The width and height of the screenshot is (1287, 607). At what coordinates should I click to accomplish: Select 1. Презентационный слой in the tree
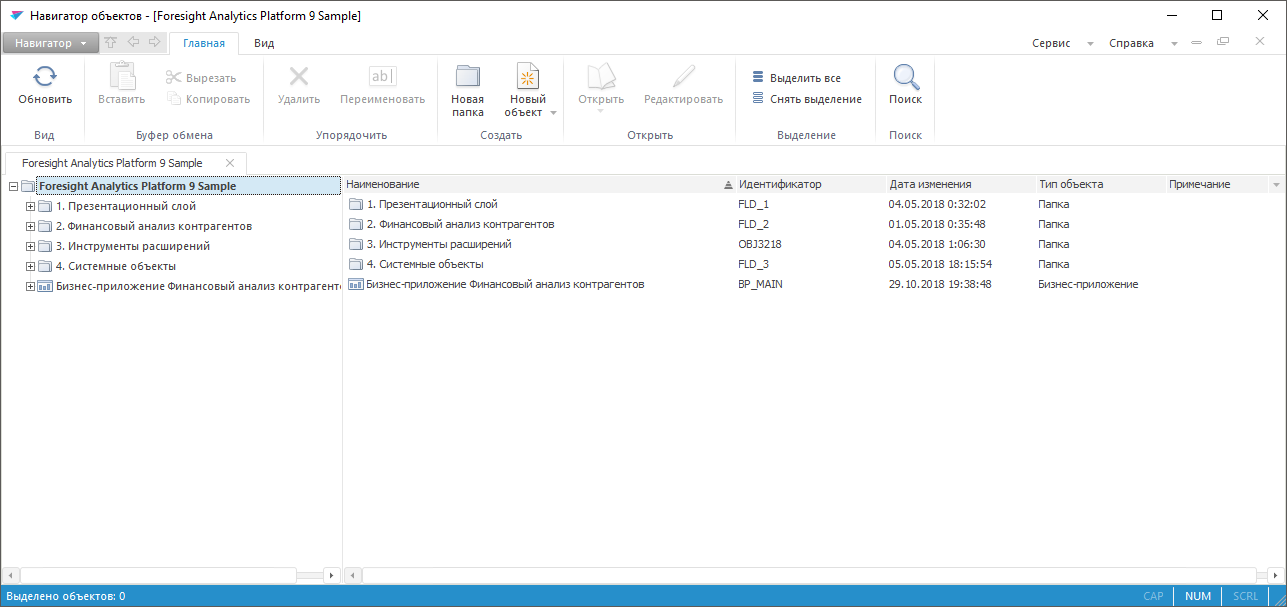tap(126, 206)
